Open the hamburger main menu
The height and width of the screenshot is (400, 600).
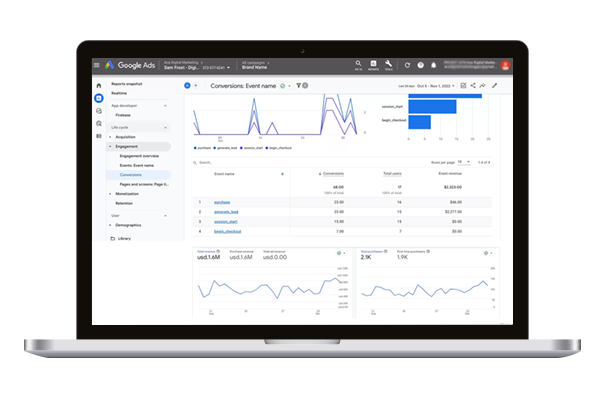pyautogui.click(x=97, y=66)
